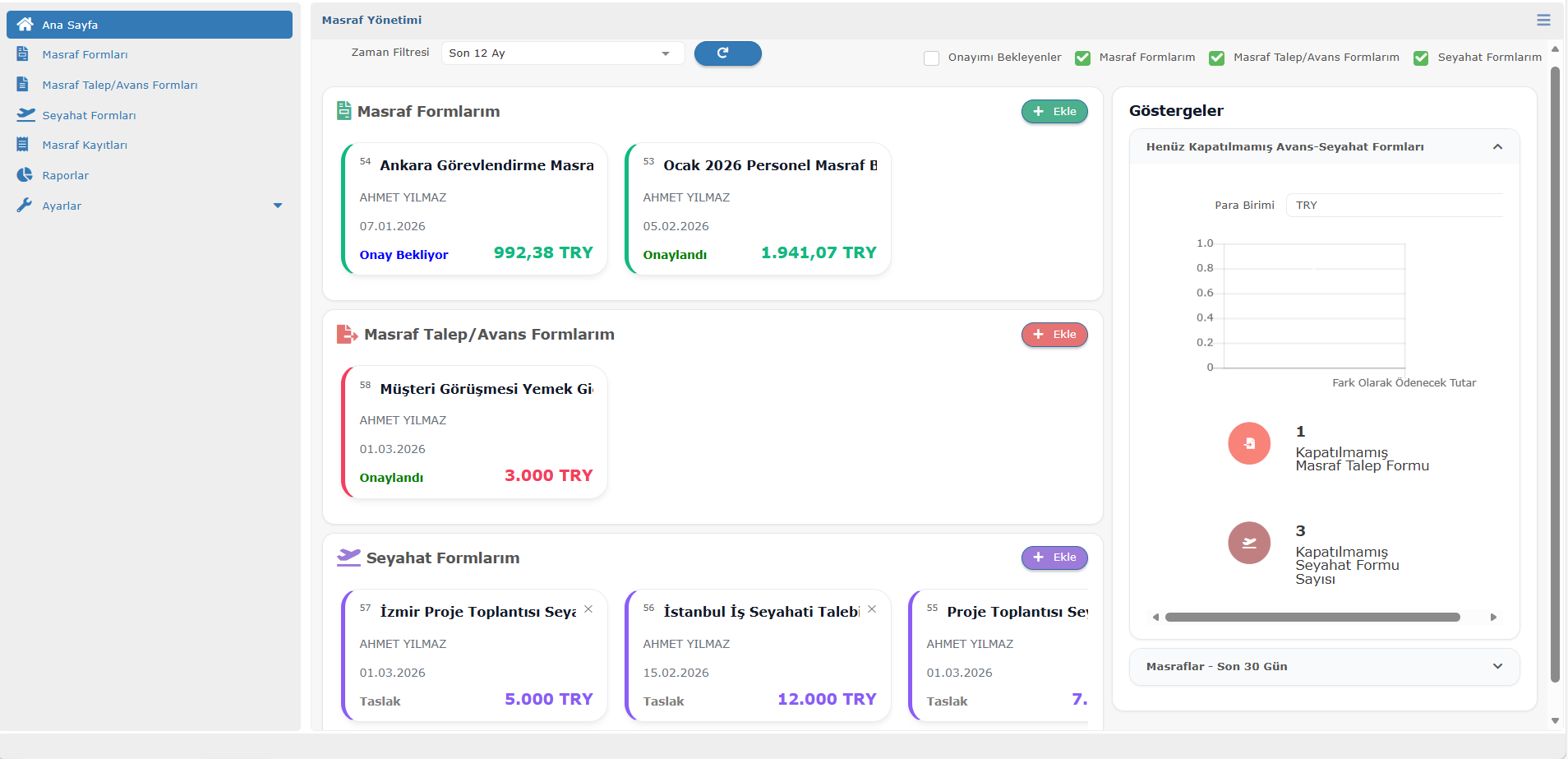Open Masraf Kayıtları from the sidebar
This screenshot has width=1568, height=759.
coord(85,146)
